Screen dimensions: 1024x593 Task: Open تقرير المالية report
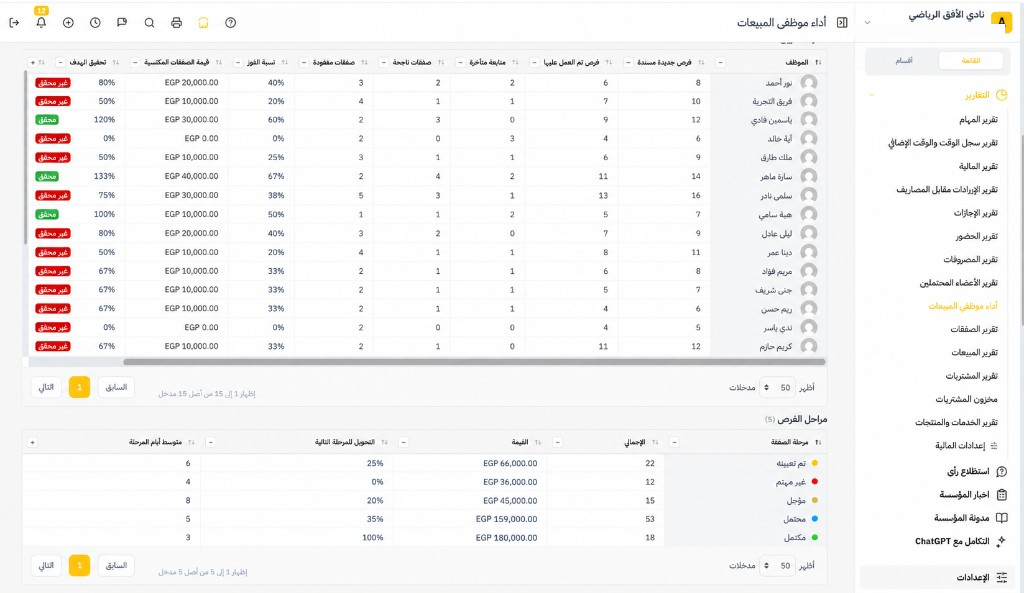point(978,167)
